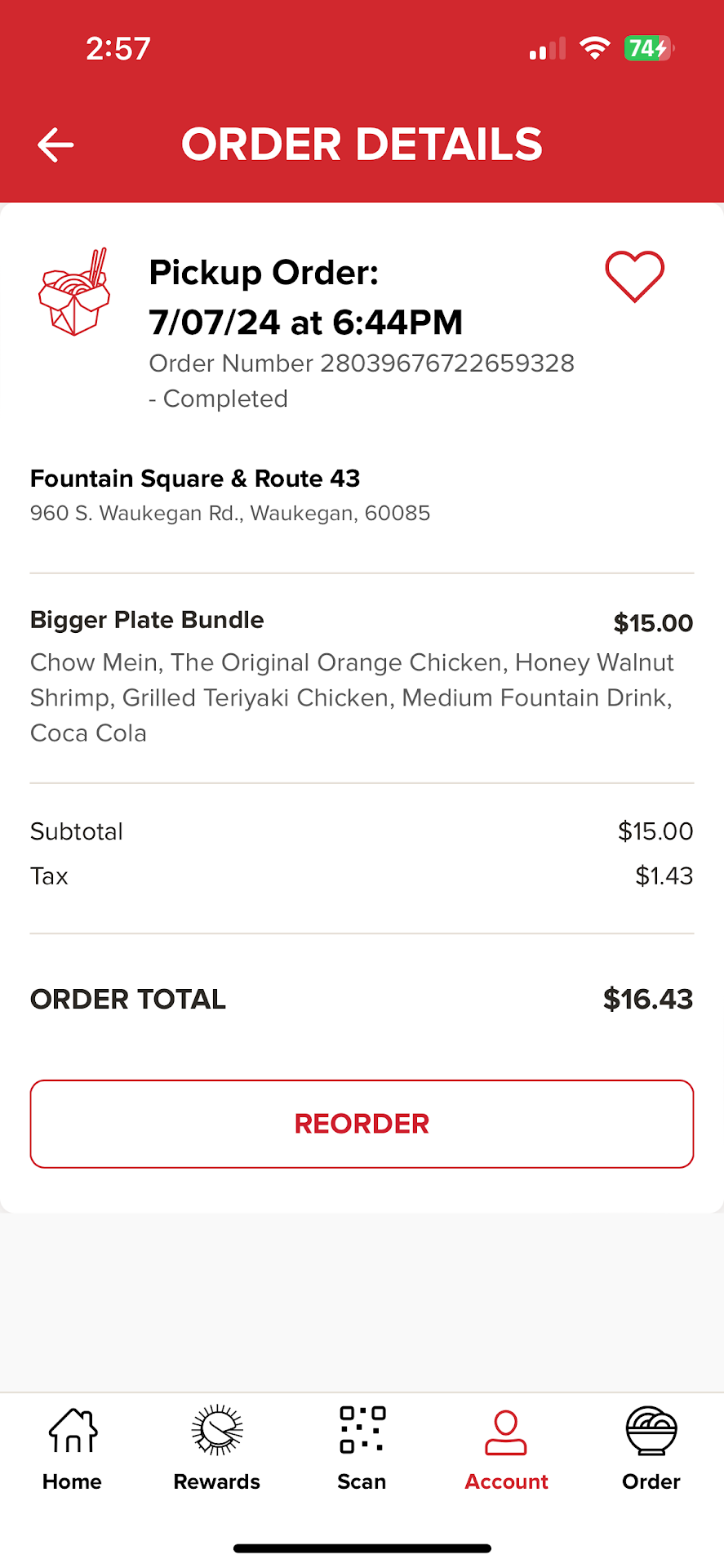Tap the ORDER DETAILS header title
The width and height of the screenshot is (724, 1568).
362,145
